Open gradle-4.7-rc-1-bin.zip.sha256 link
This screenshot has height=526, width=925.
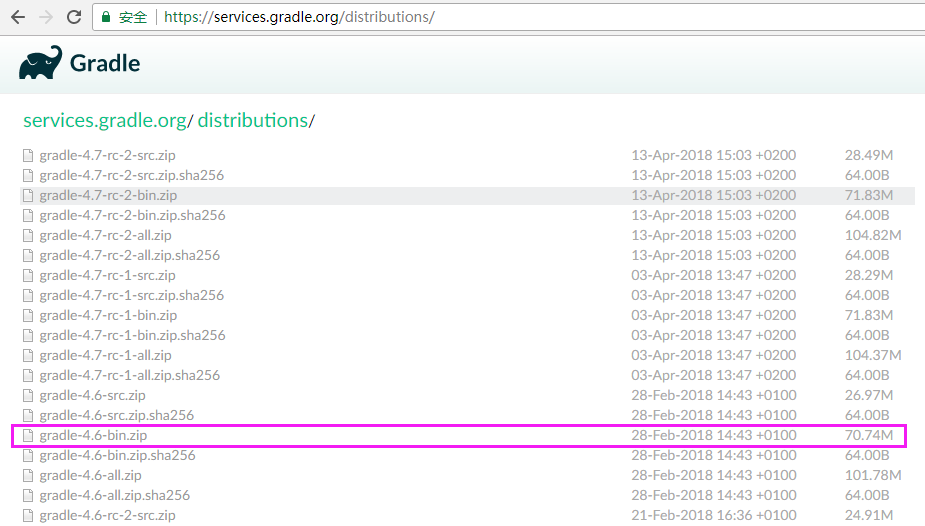tap(132, 336)
